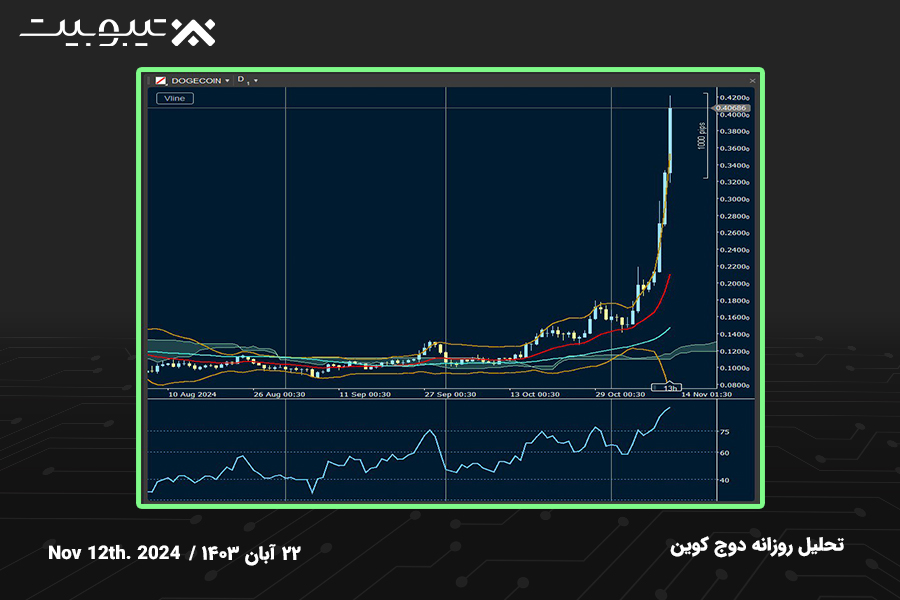Image resolution: width=900 pixels, height=600 pixels.
Task: Click the DOGECOIN symbol flag icon
Action: pos(161,81)
